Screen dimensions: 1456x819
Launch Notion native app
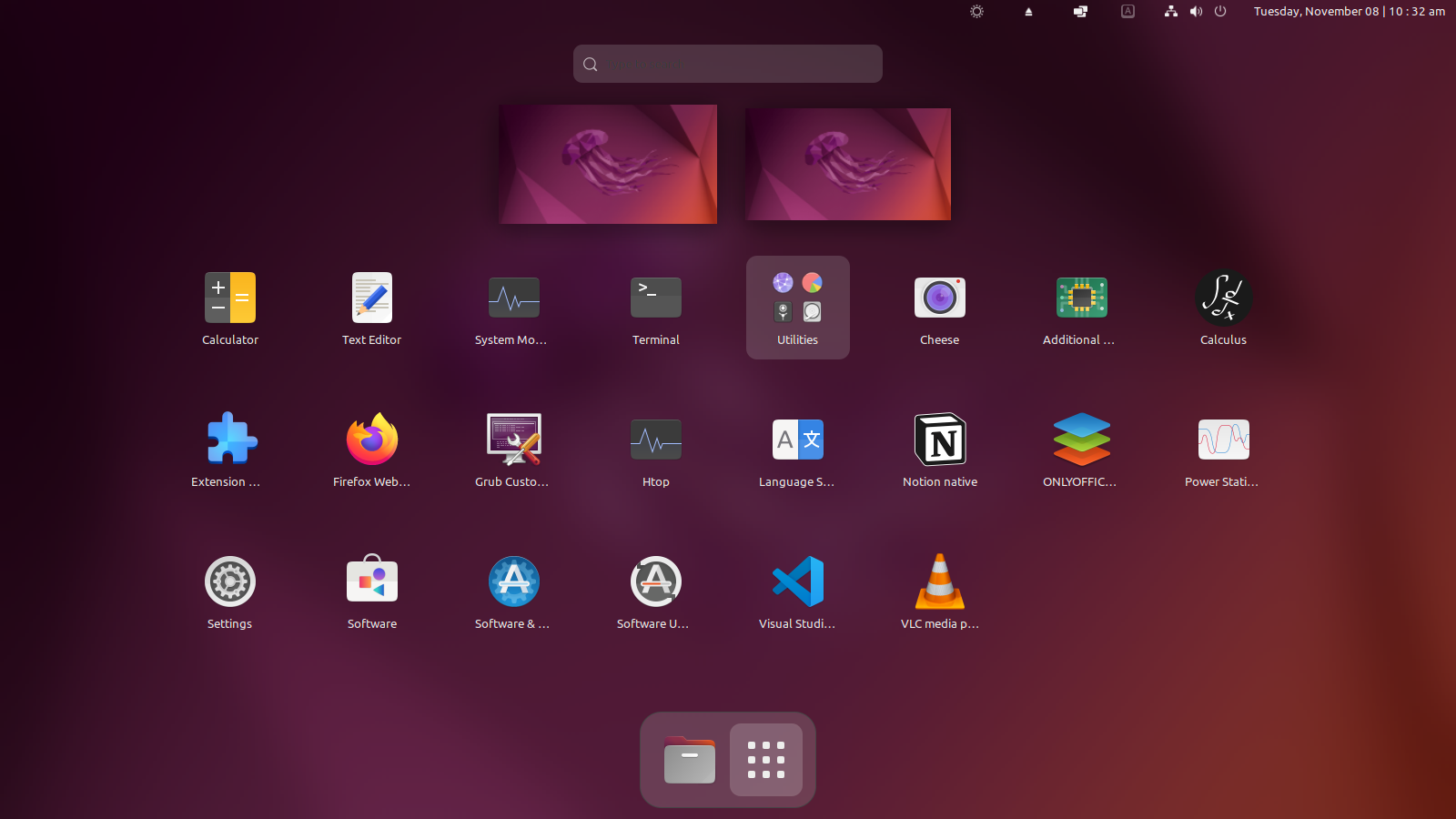[x=940, y=450]
